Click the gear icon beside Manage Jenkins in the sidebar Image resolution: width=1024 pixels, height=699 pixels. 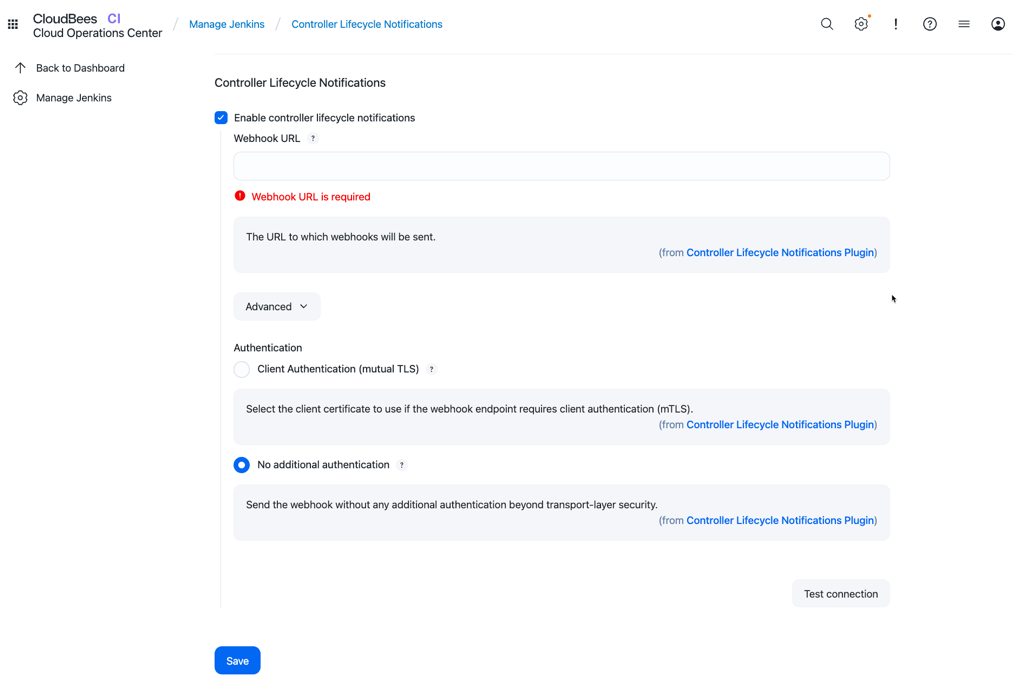[20, 98]
